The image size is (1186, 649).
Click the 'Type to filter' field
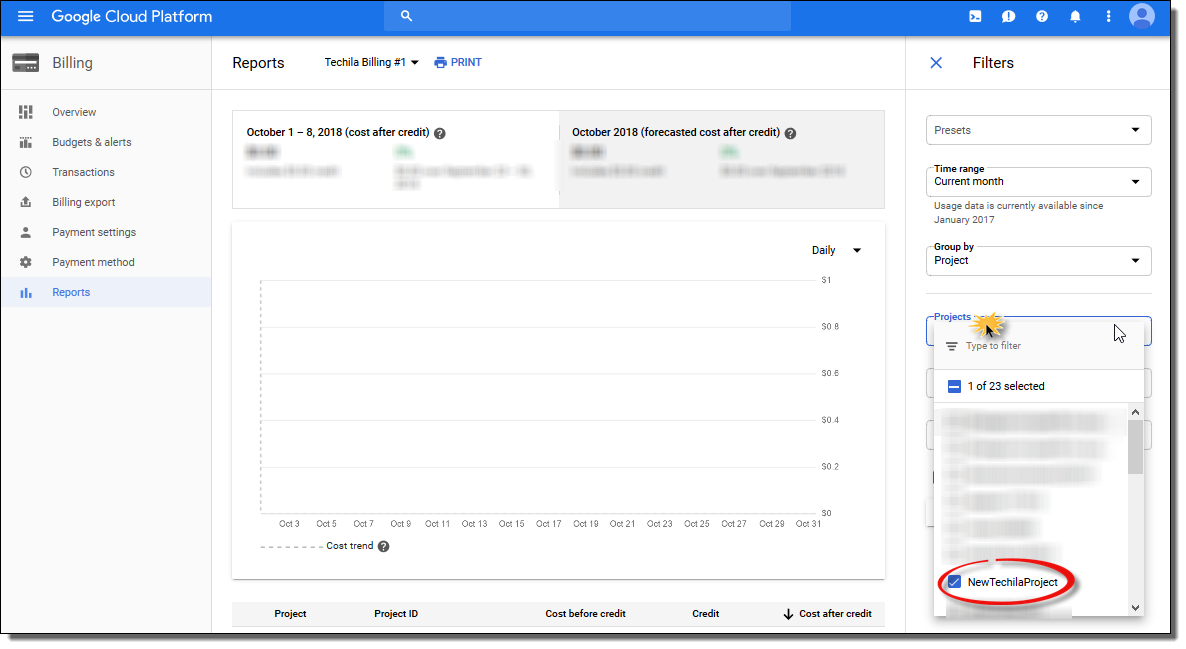pos(1040,346)
